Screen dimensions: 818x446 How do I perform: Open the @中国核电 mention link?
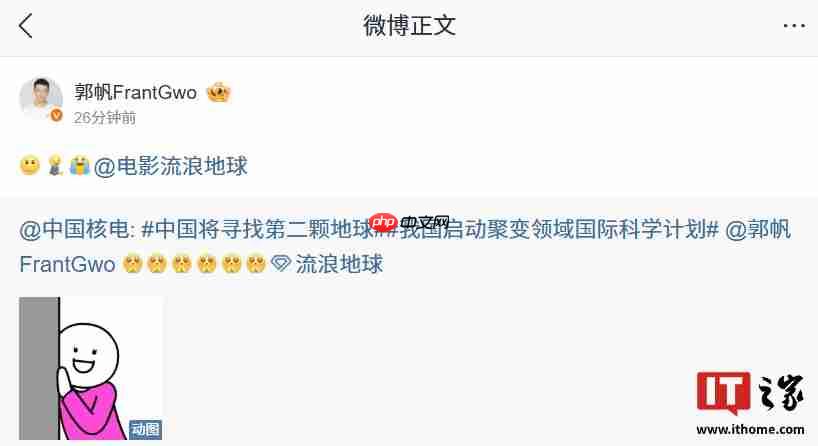tap(77, 230)
